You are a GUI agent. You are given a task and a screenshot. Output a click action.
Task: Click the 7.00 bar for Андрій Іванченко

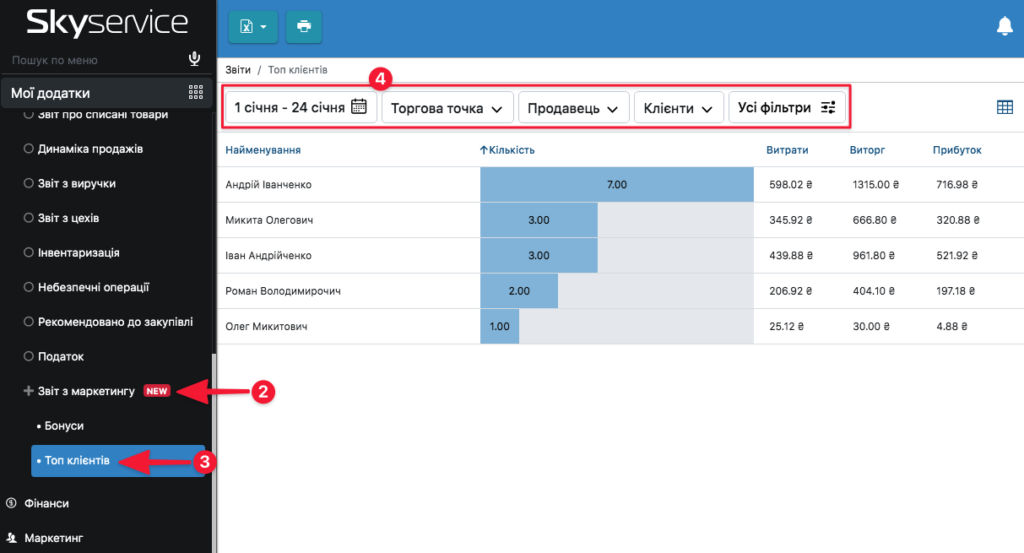(x=616, y=184)
